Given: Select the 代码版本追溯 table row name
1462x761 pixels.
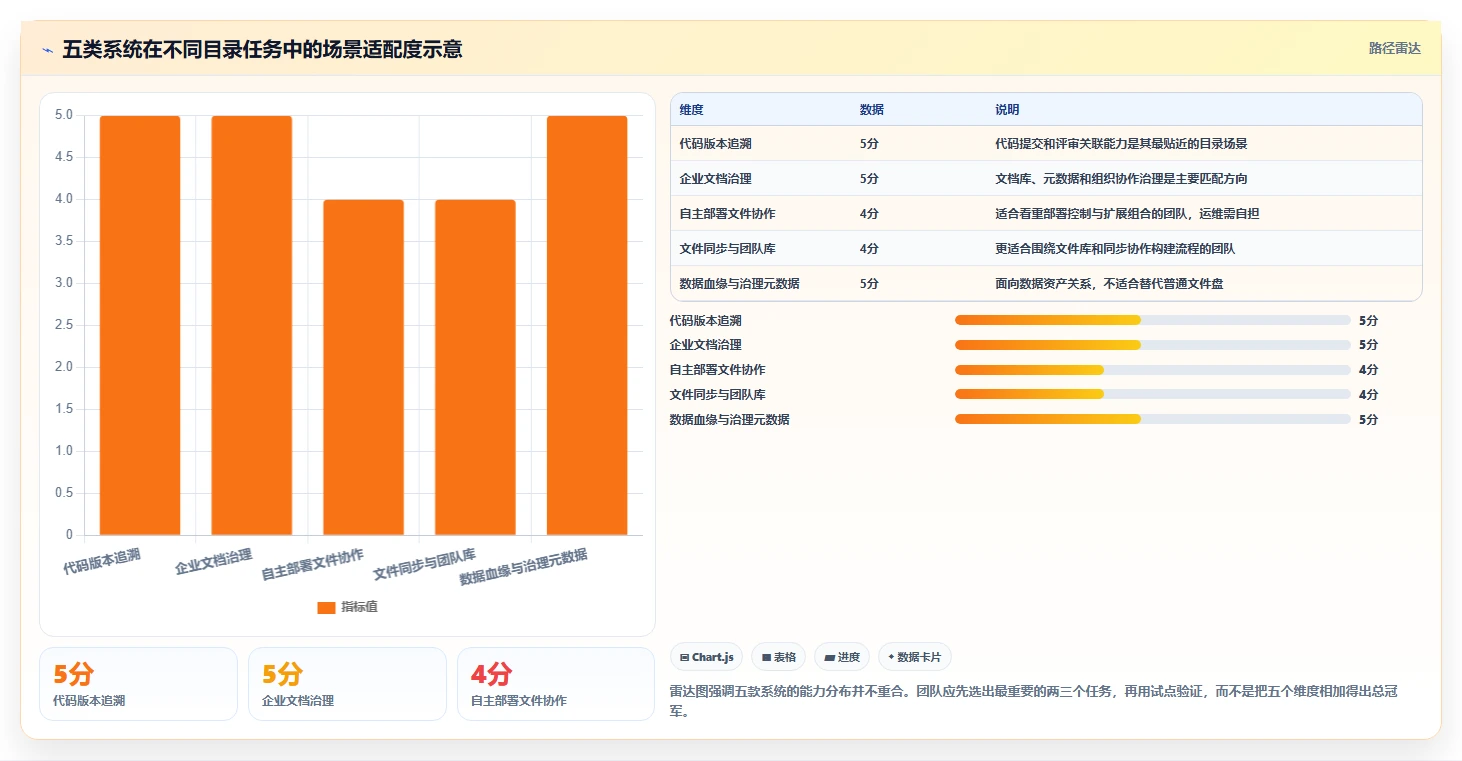Looking at the screenshot, I should click(x=715, y=144).
